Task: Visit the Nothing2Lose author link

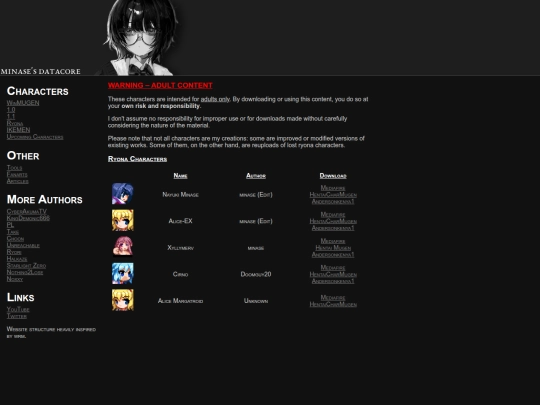Action: pyautogui.click(x=25, y=272)
